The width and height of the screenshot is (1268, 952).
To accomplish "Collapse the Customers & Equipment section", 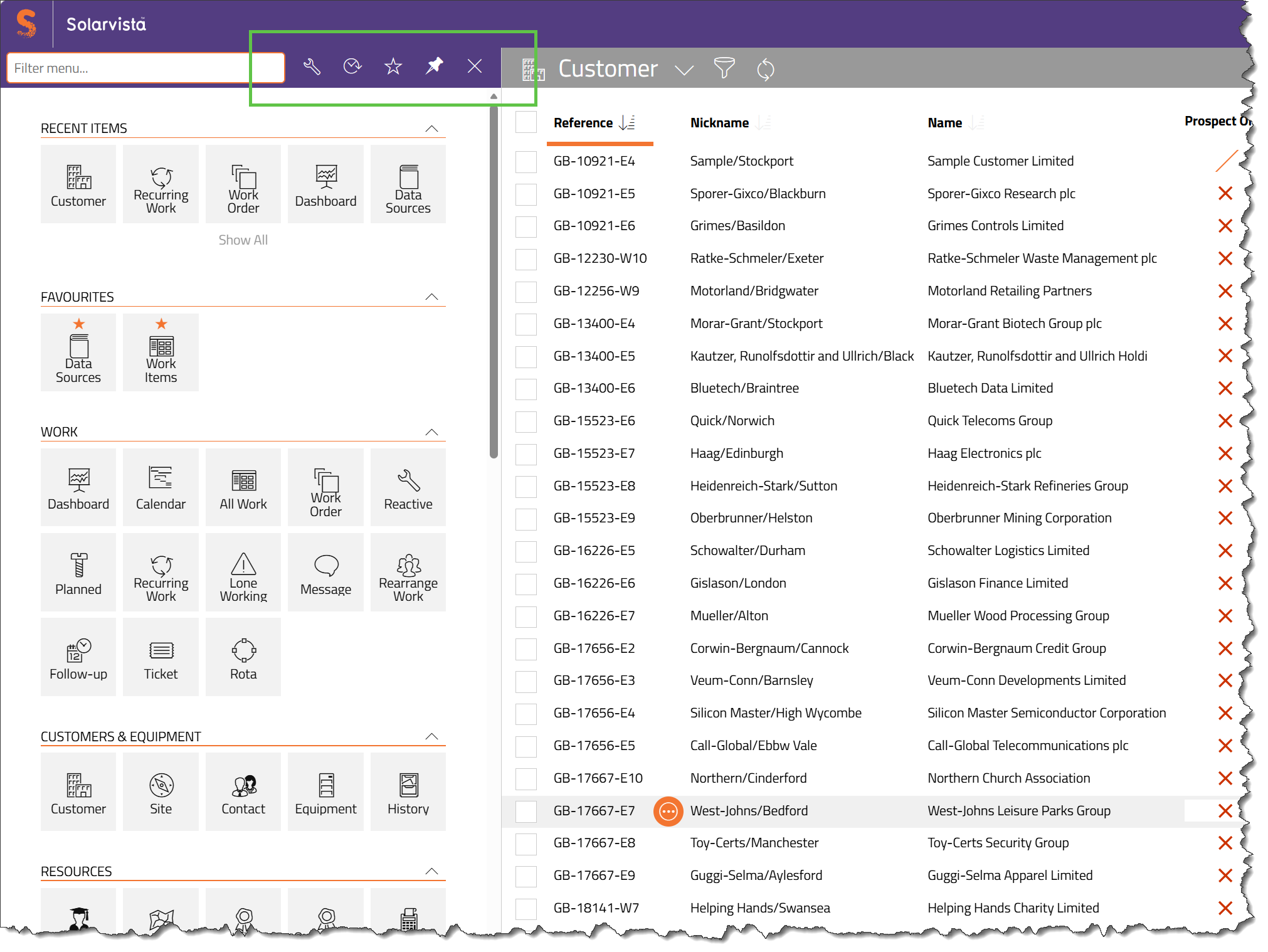I will click(x=431, y=736).
